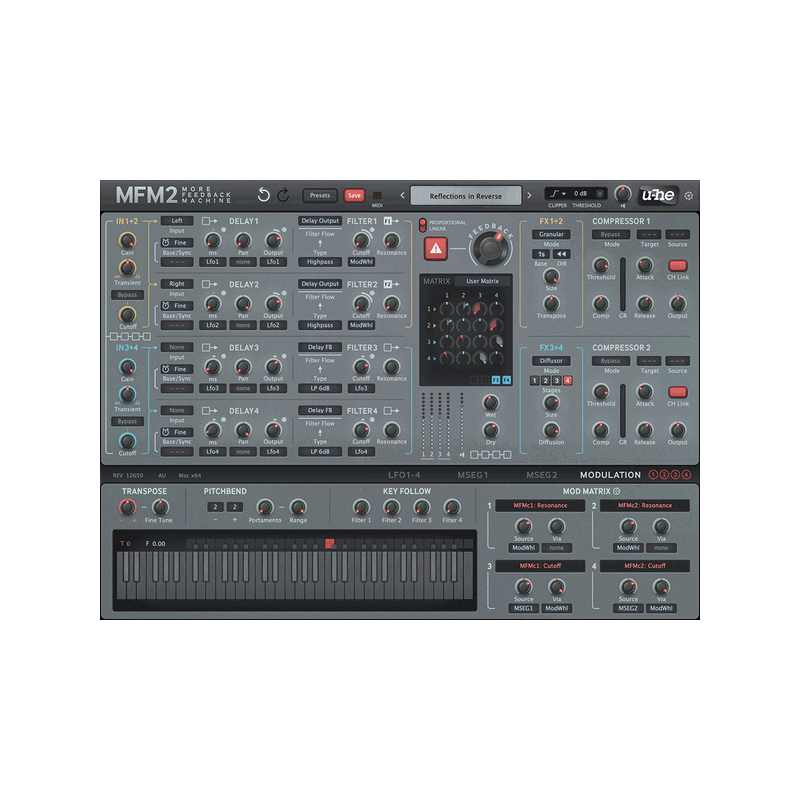The width and height of the screenshot is (800, 800).
Task: Open FX1+2 mode dropdown showing Granular
Action: (551, 234)
